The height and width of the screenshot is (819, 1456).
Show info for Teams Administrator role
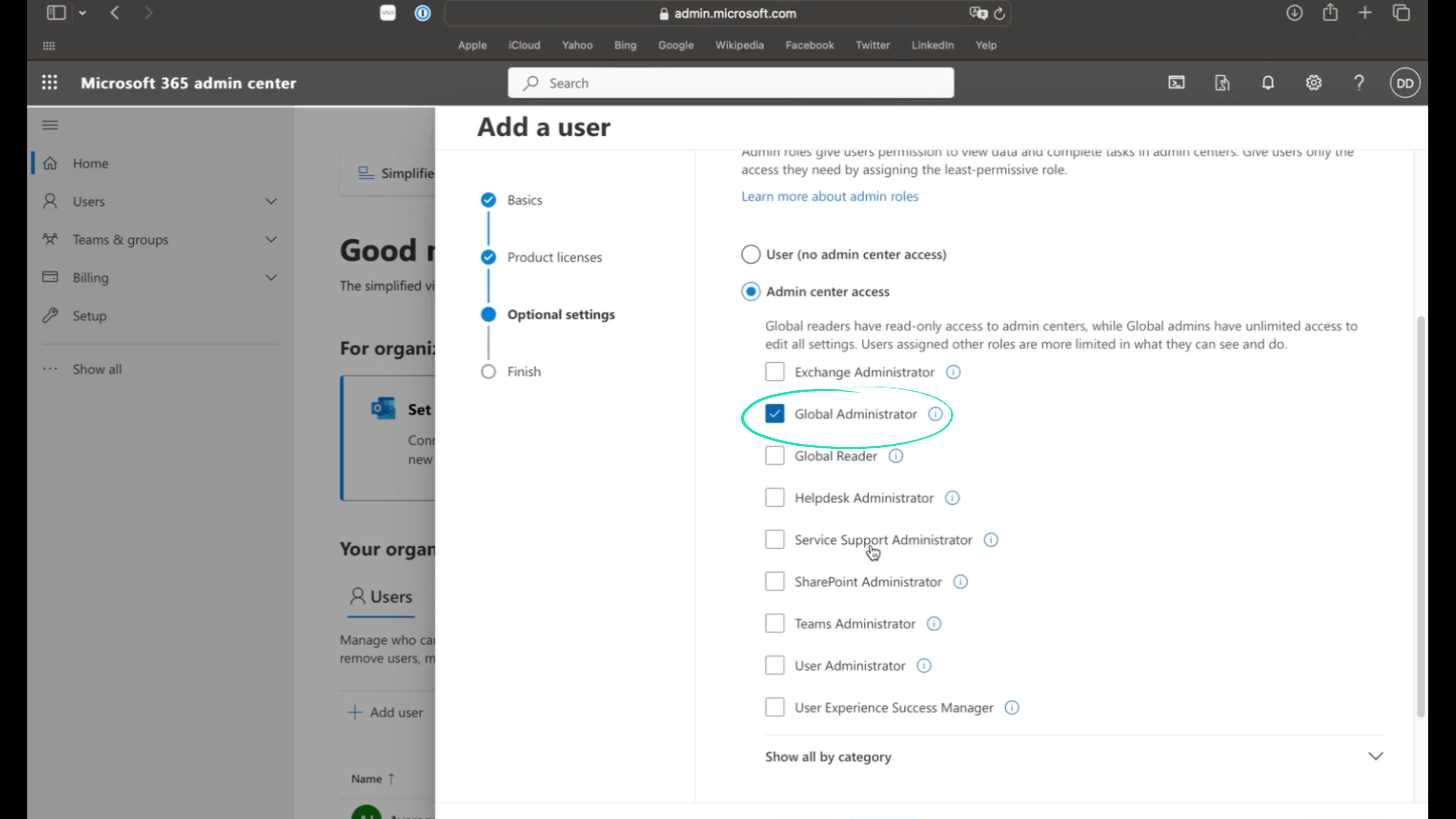click(x=934, y=624)
